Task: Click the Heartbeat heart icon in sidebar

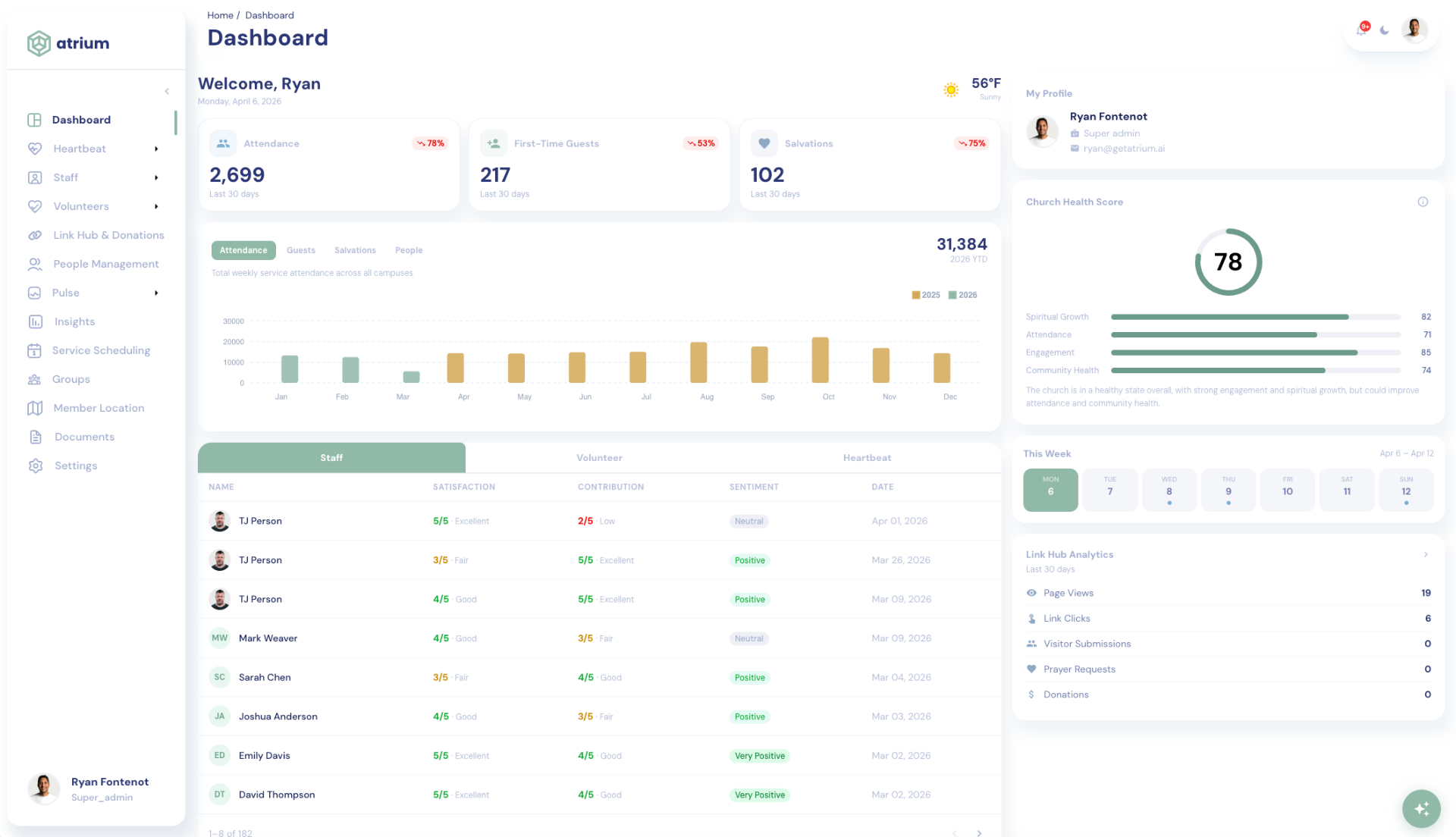Action: (35, 149)
